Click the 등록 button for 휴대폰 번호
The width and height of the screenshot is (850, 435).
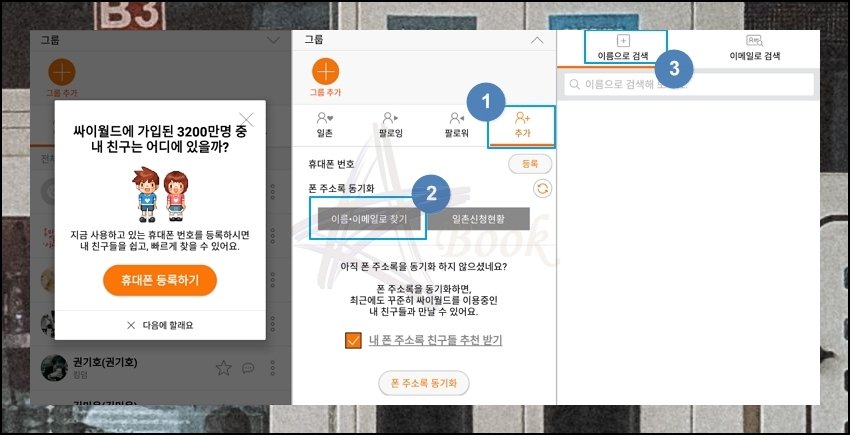[x=530, y=164]
